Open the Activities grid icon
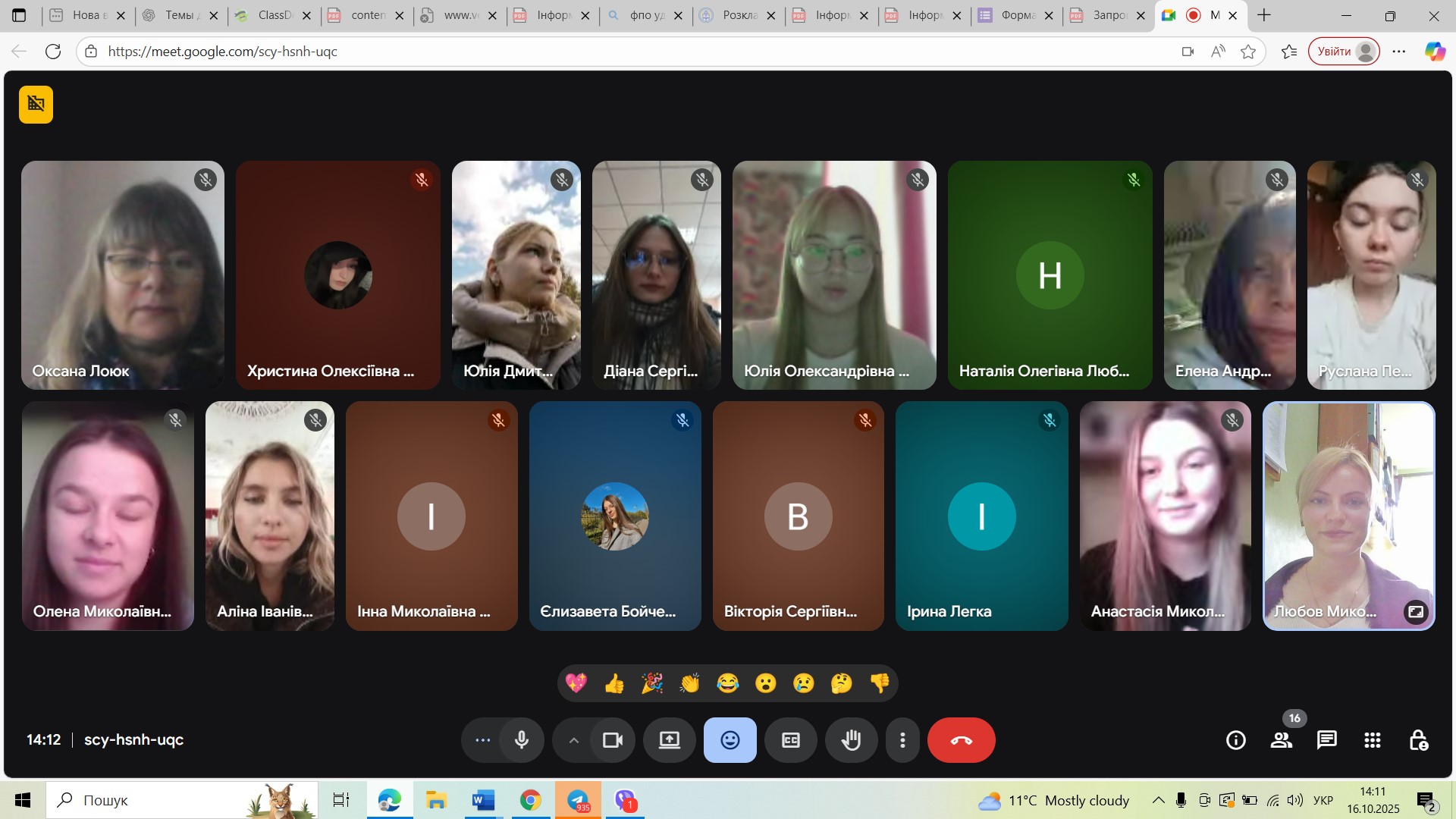The width and height of the screenshot is (1456, 819). pyautogui.click(x=1372, y=740)
